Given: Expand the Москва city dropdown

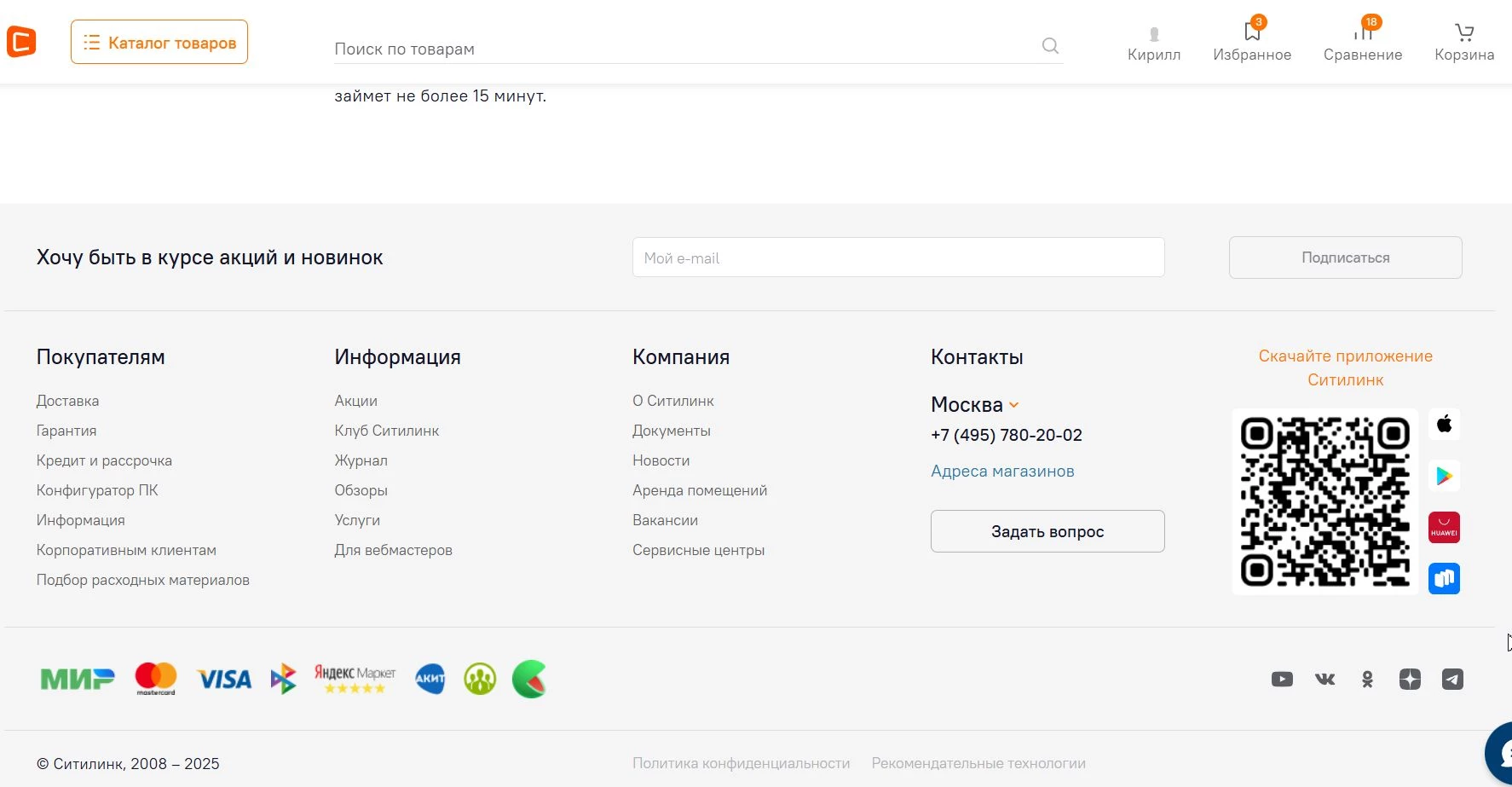Looking at the screenshot, I should point(974,404).
